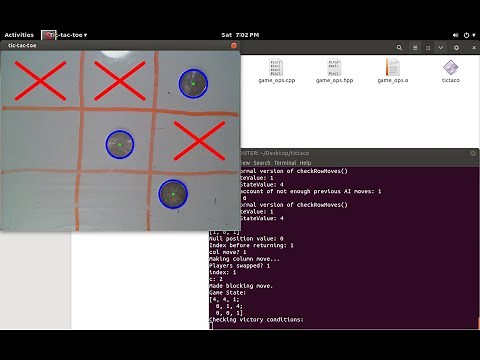The image size is (480, 360).
Task: Open the power system menu
Action: coord(469,35)
